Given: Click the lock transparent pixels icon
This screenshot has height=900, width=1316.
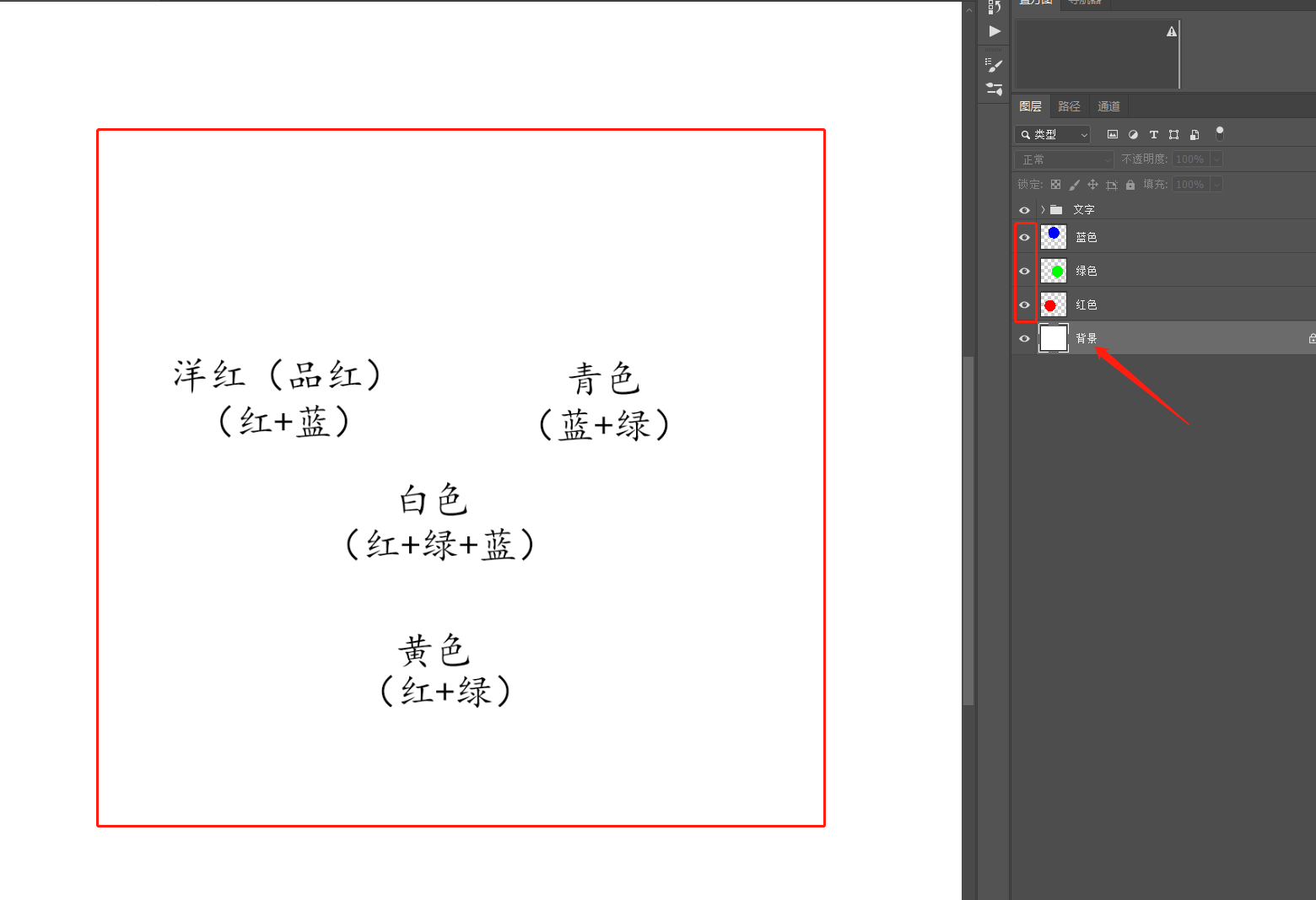Looking at the screenshot, I should [x=1055, y=184].
